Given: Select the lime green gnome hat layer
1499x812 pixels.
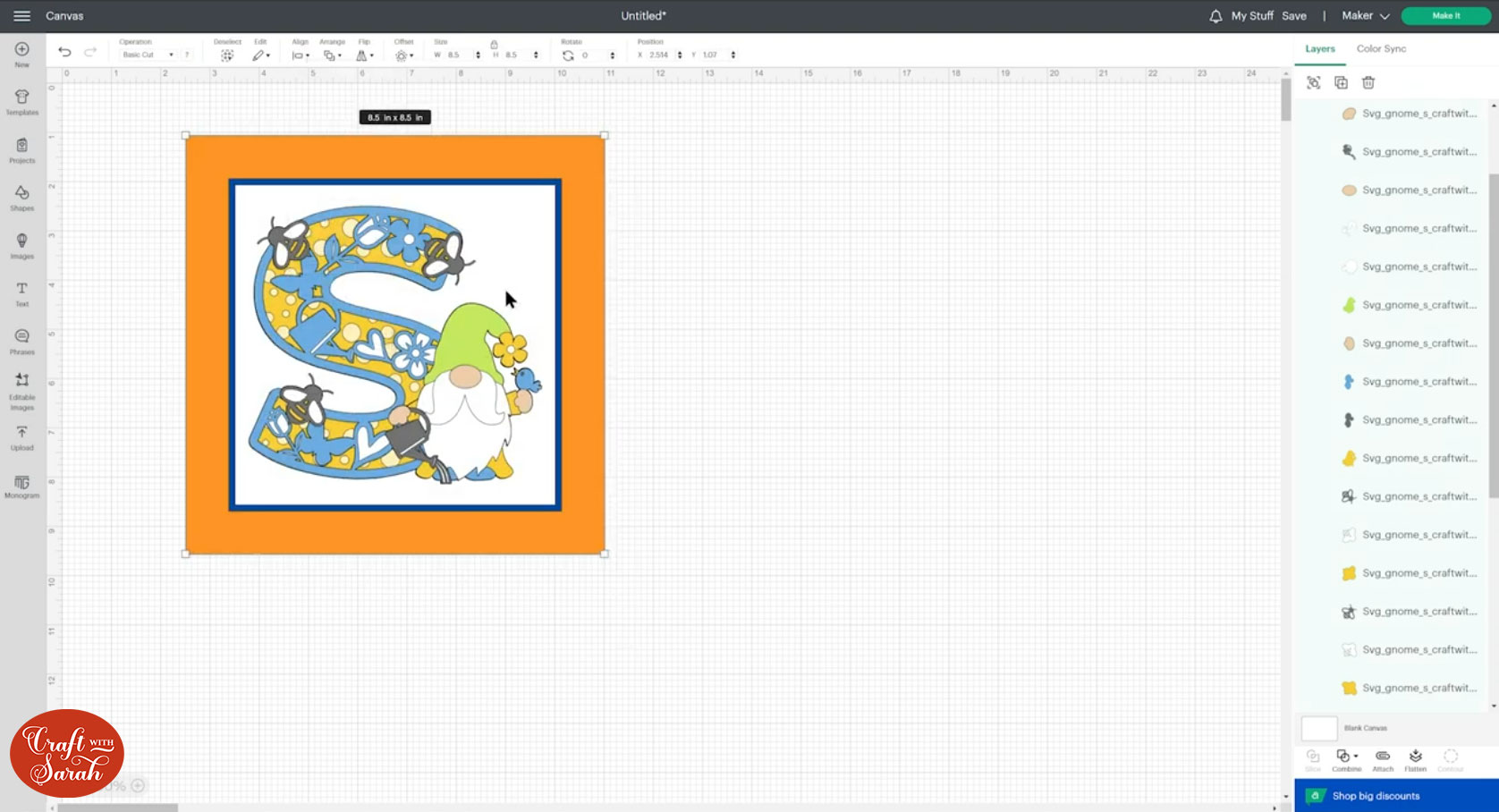Looking at the screenshot, I should tap(1396, 305).
